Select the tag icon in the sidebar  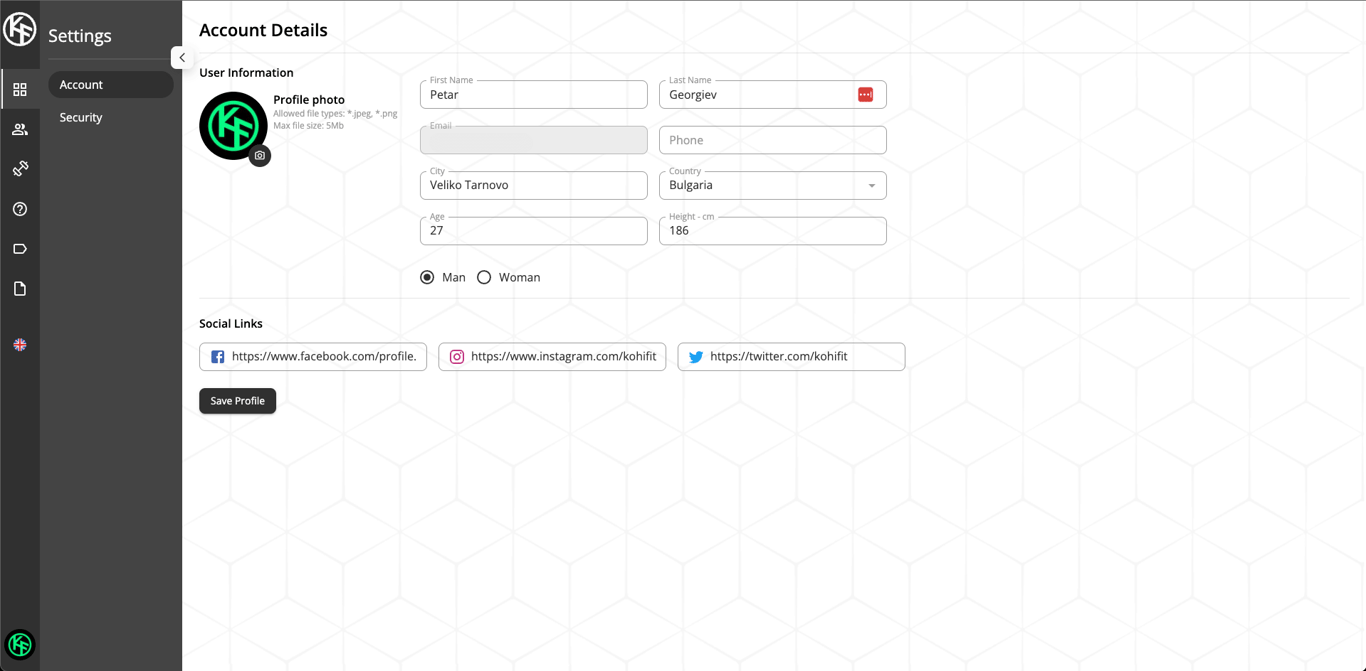[20, 249]
